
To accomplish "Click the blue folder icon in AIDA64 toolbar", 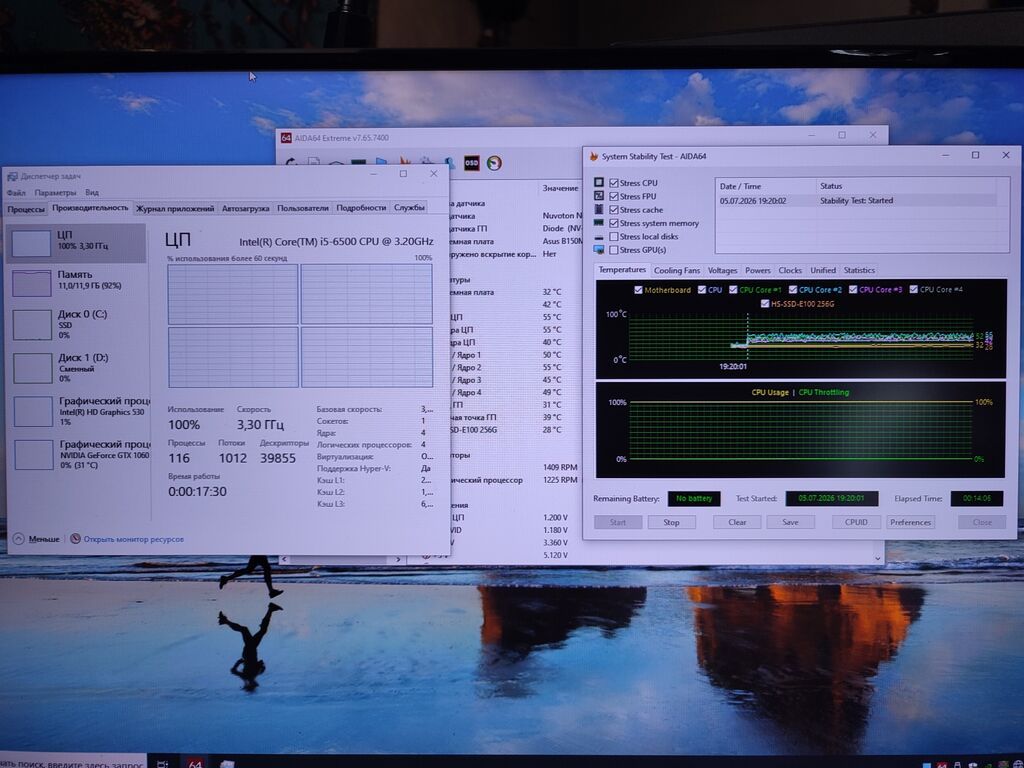I will [381, 161].
